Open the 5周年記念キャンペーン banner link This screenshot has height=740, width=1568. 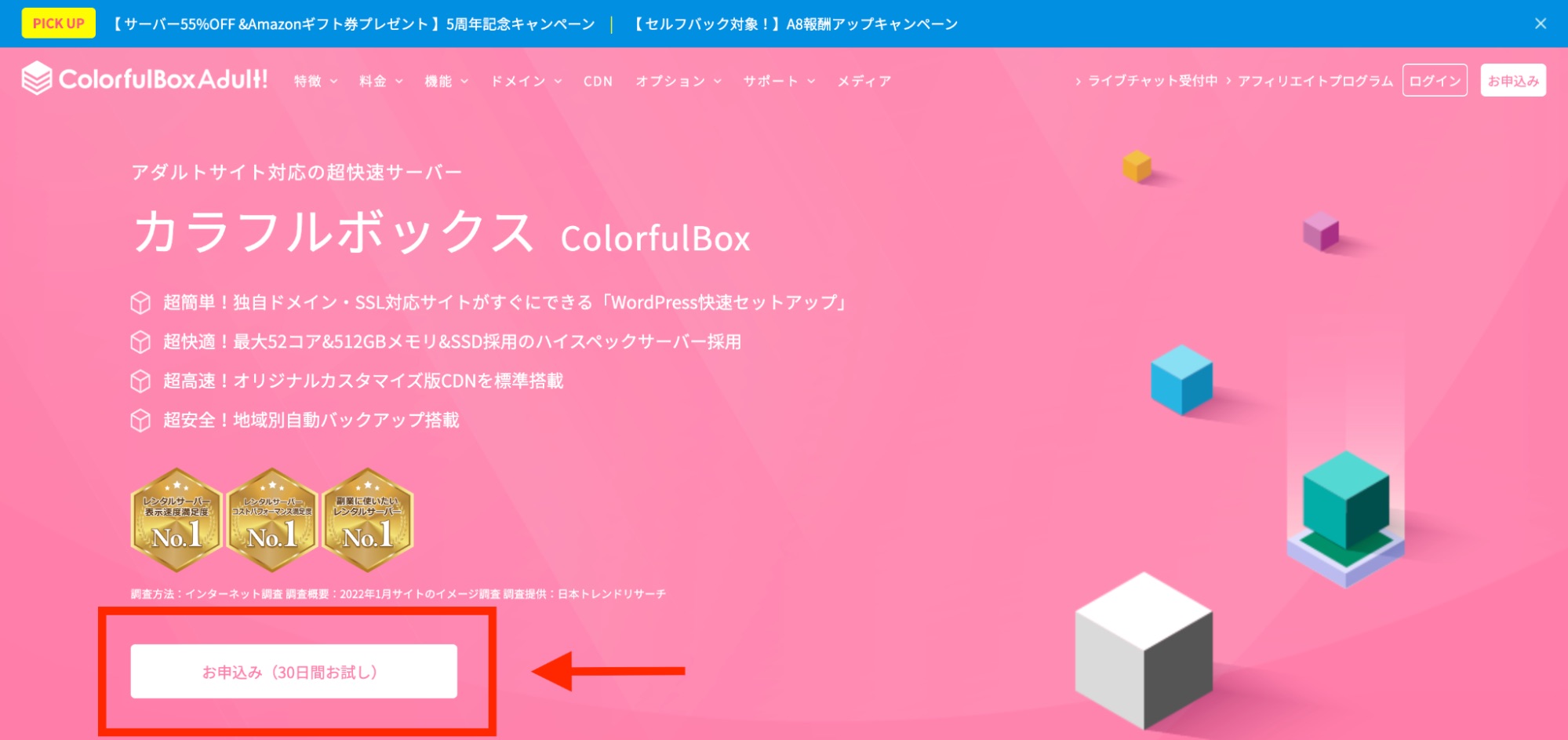click(351, 24)
